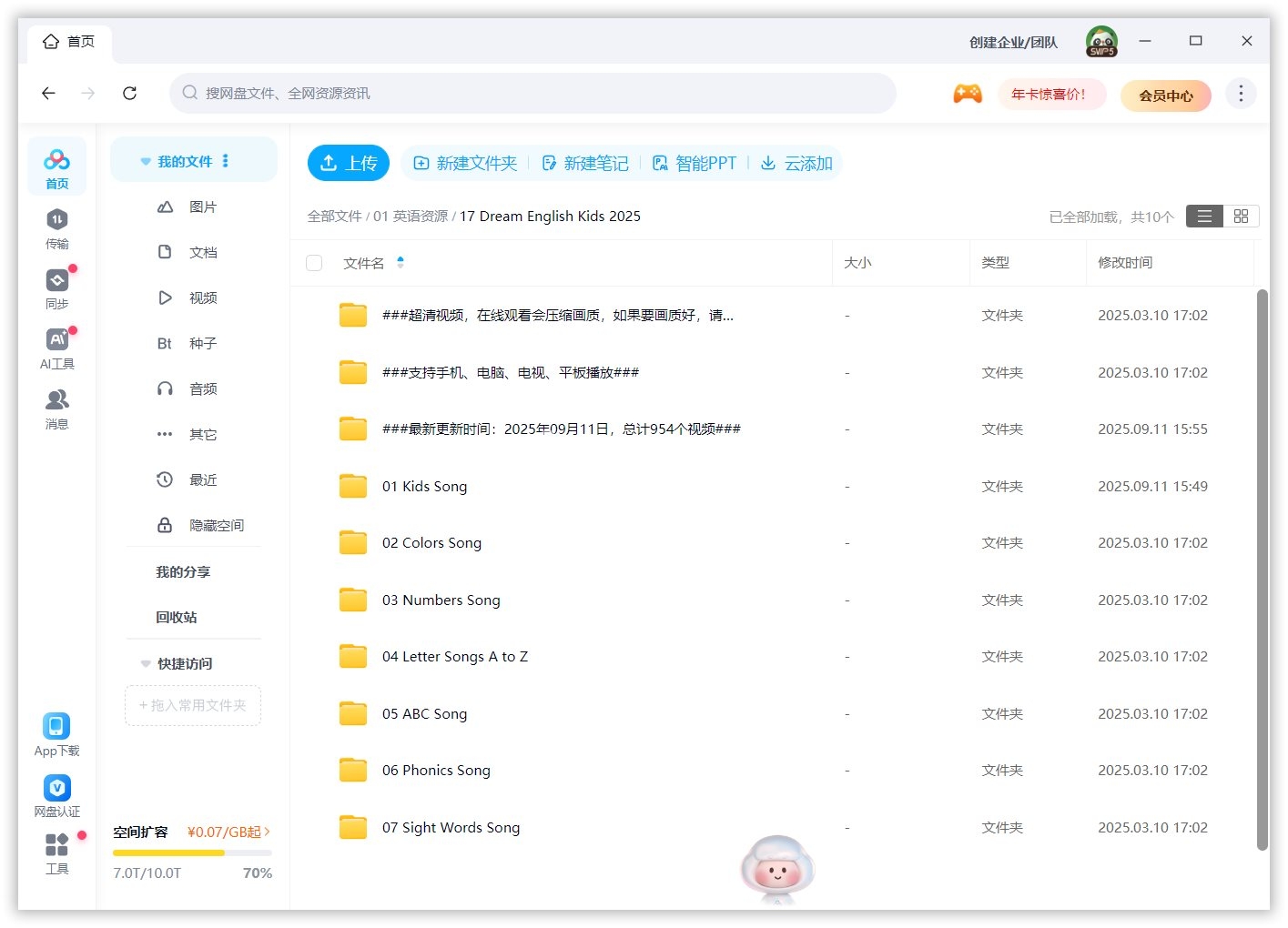
Task: Open 消息 from the sidebar
Action: 56,407
